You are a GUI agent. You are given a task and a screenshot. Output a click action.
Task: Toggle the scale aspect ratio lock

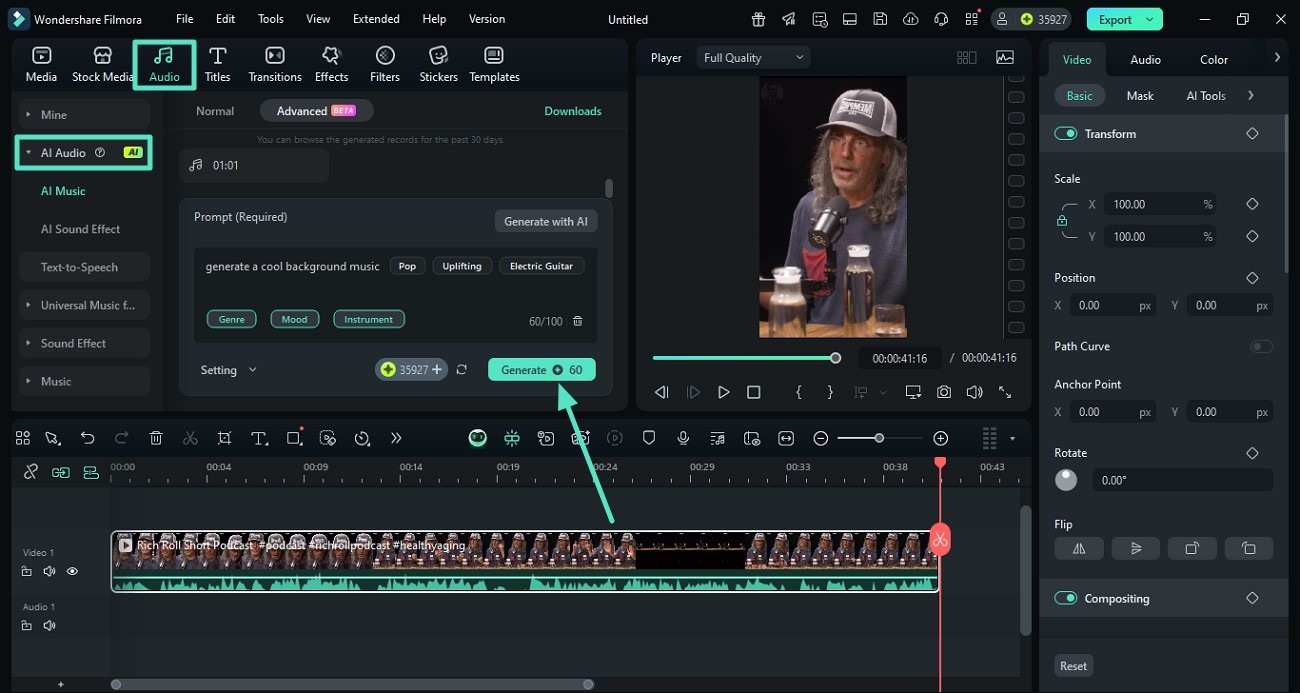[1062, 221]
